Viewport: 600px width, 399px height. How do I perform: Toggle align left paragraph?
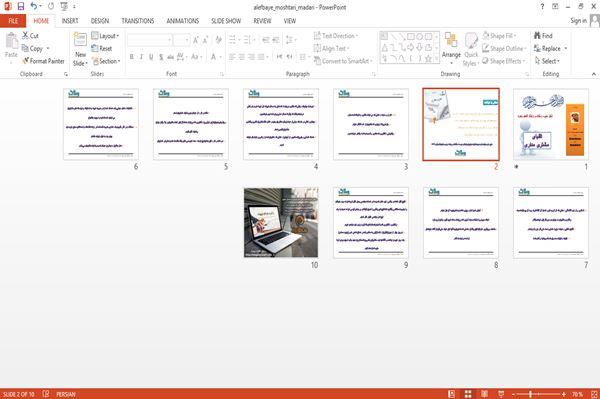point(232,57)
